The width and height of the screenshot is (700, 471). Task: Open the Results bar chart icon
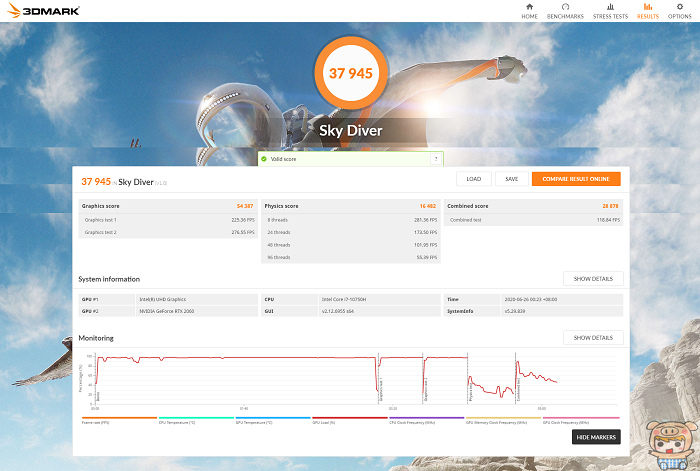[648, 7]
